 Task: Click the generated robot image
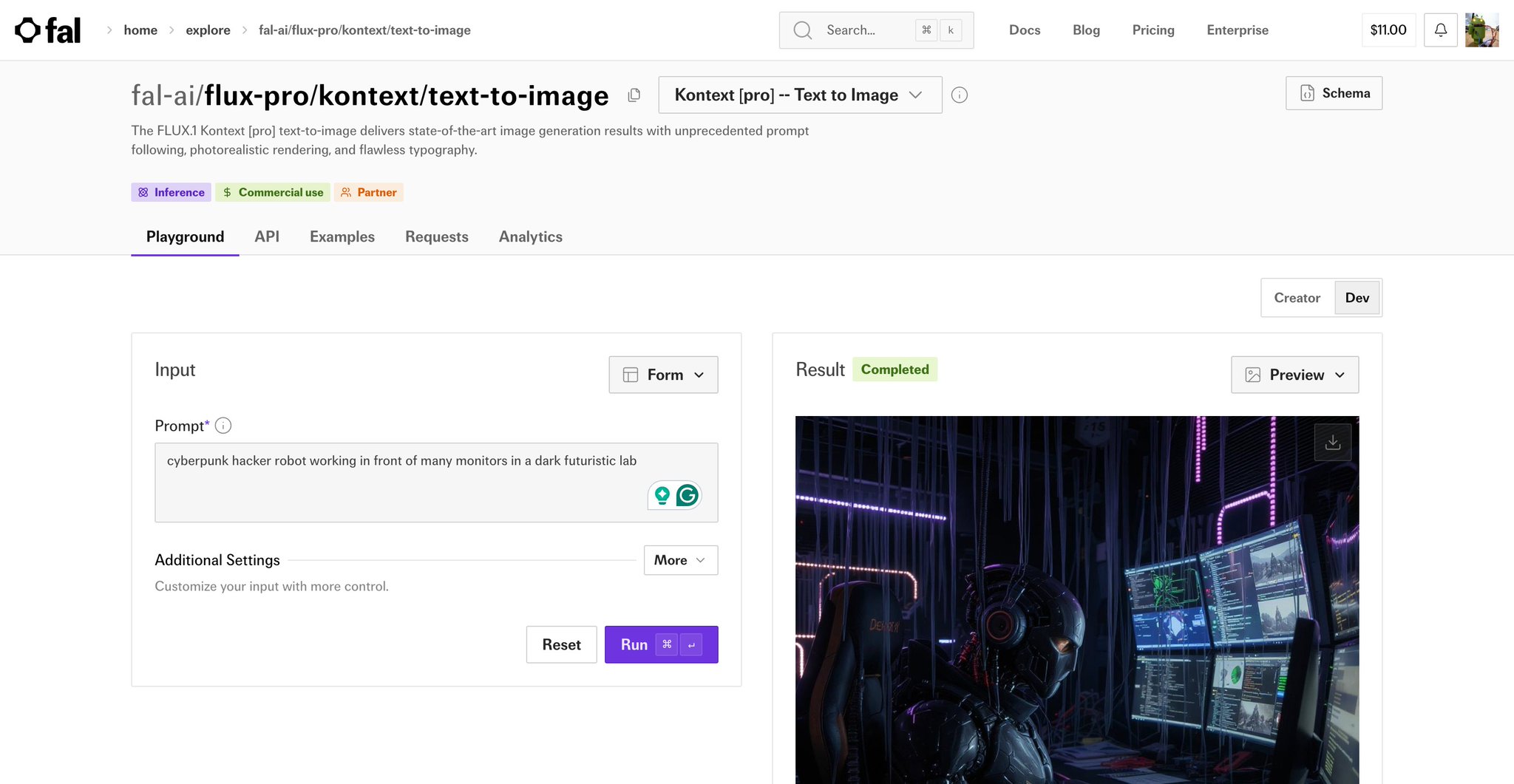(1077, 600)
